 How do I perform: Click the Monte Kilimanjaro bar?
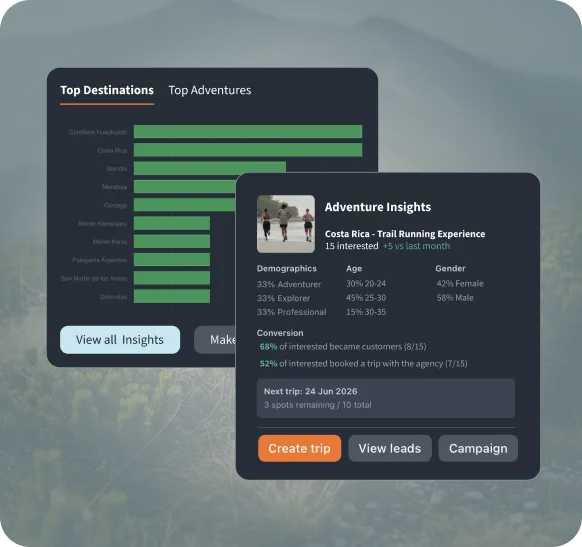[172, 223]
